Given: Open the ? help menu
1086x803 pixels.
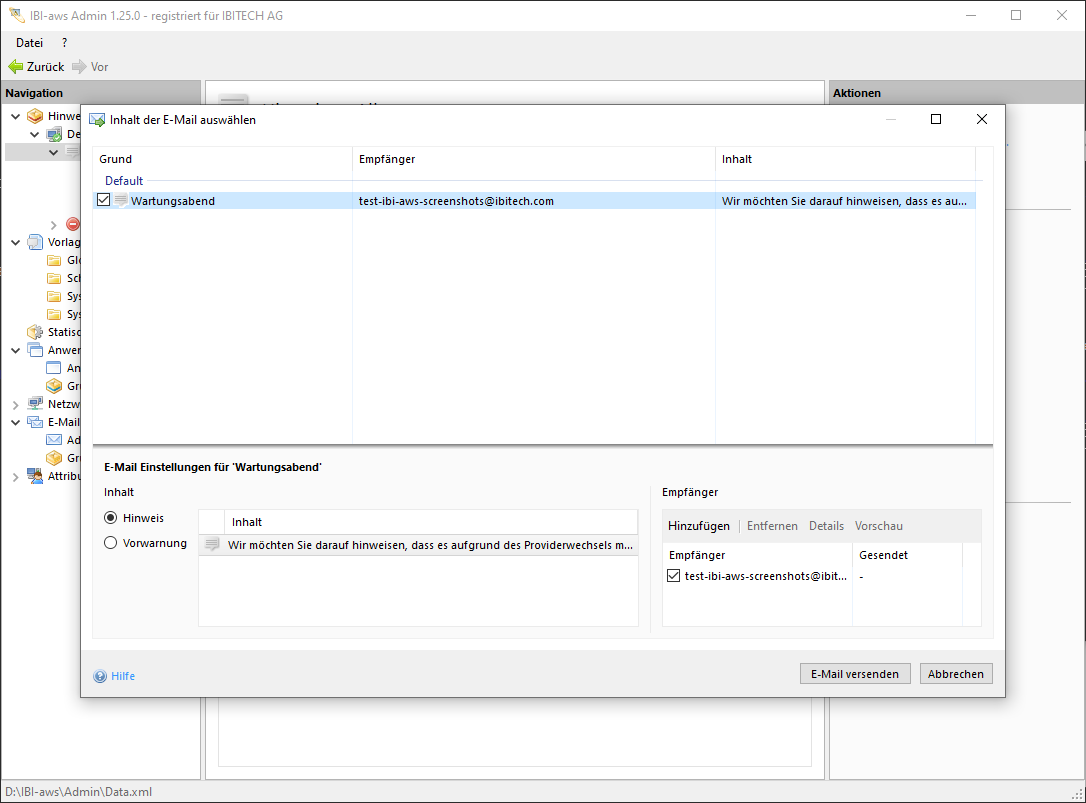Looking at the screenshot, I should tap(65, 43).
